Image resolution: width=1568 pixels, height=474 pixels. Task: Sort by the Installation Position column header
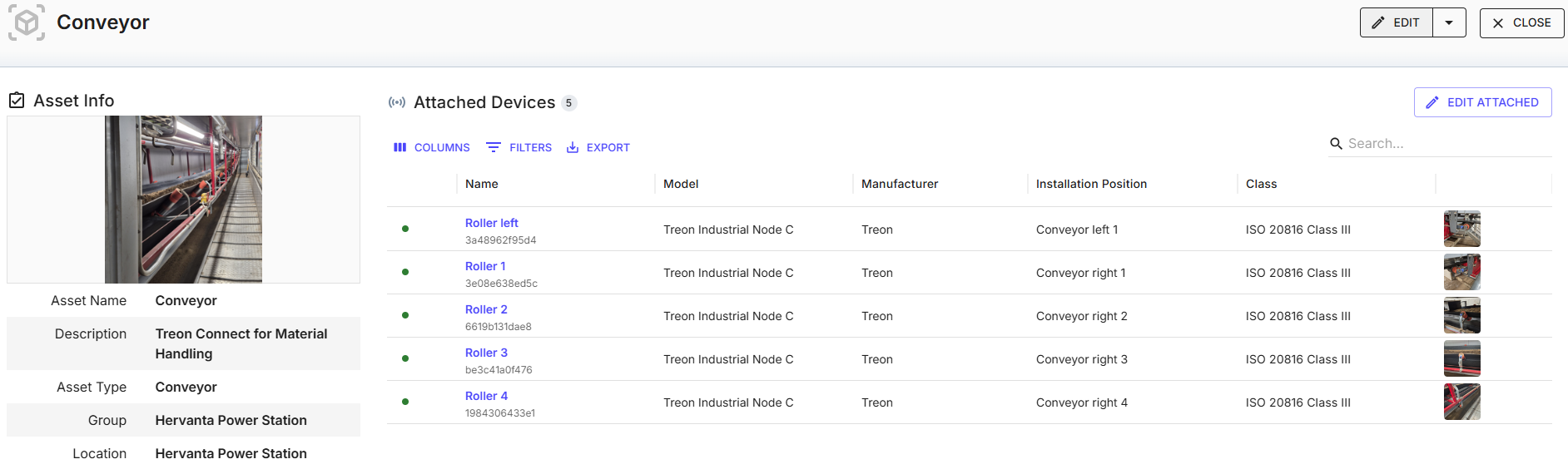coord(1091,184)
